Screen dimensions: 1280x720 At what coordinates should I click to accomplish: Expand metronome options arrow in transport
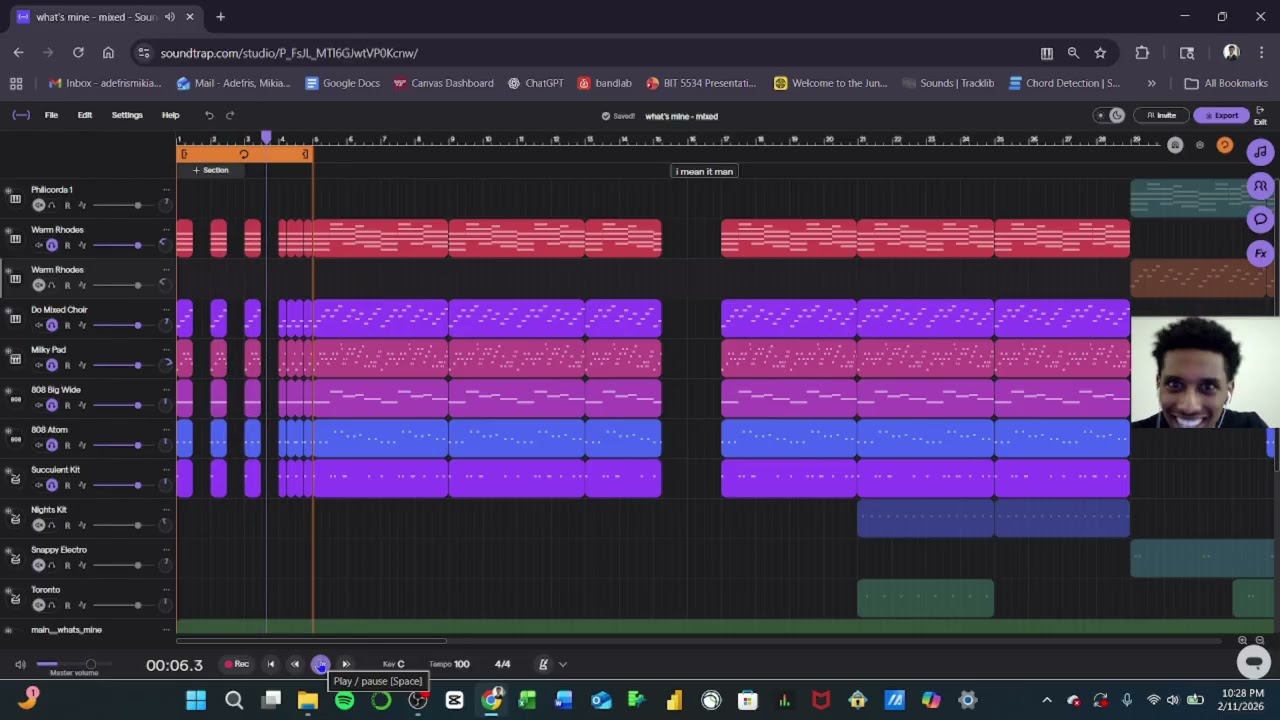pyautogui.click(x=563, y=664)
